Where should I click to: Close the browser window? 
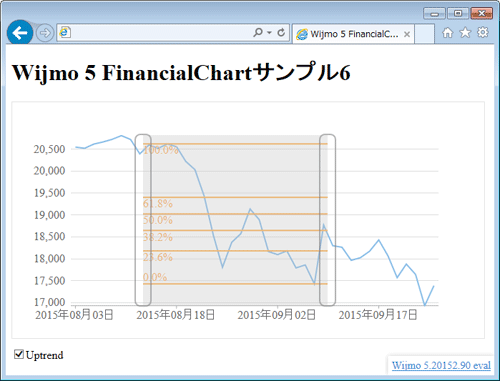pos(481,14)
